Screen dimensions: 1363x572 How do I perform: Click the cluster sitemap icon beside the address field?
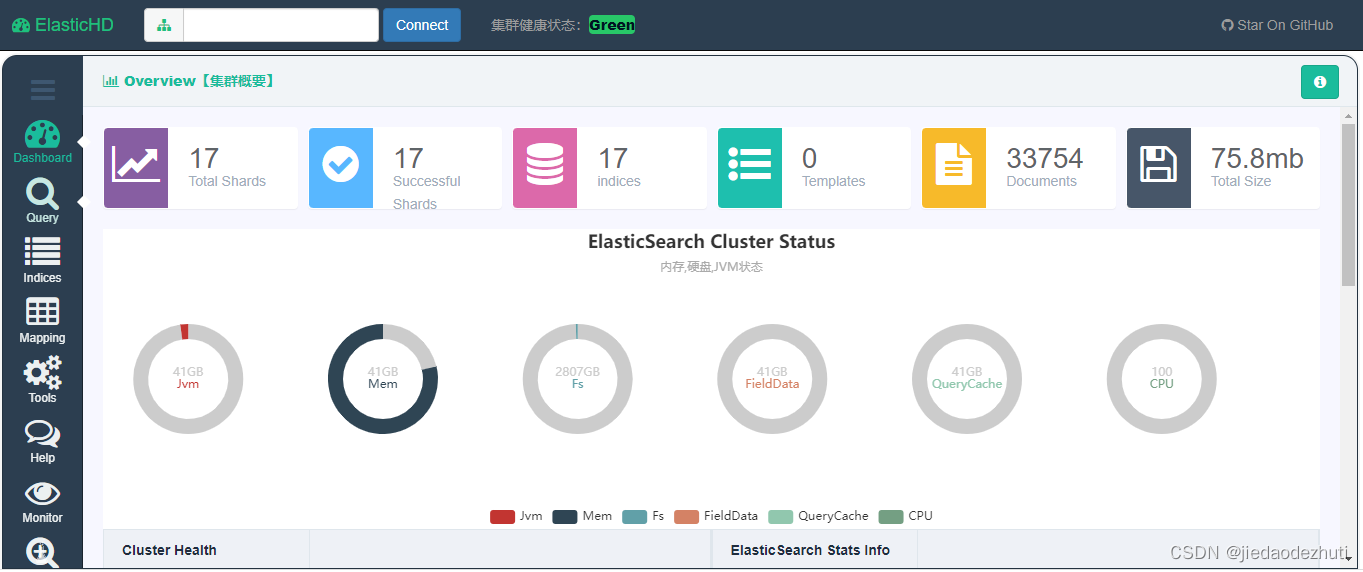pyautogui.click(x=164, y=25)
